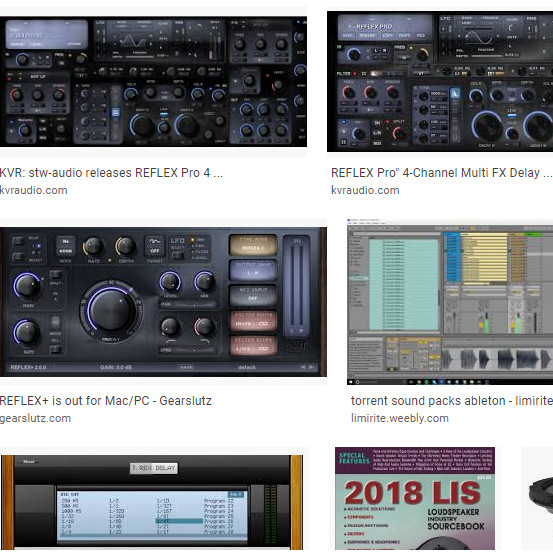Open the first REFLEX Pro plugin thumbnail
Image resolution: width=553 pixels, height=553 pixels.
[153, 81]
